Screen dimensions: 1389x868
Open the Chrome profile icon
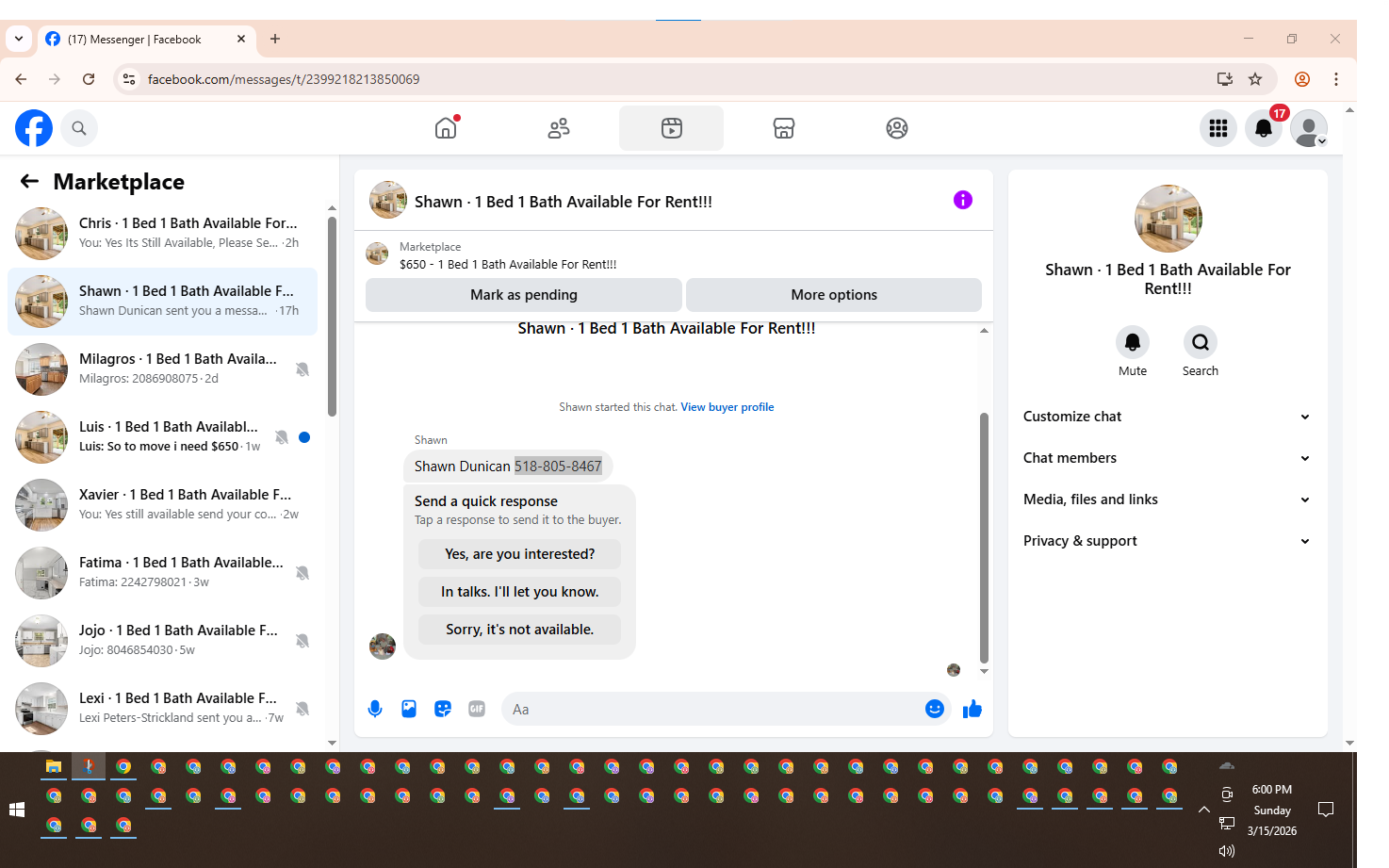[x=1302, y=79]
